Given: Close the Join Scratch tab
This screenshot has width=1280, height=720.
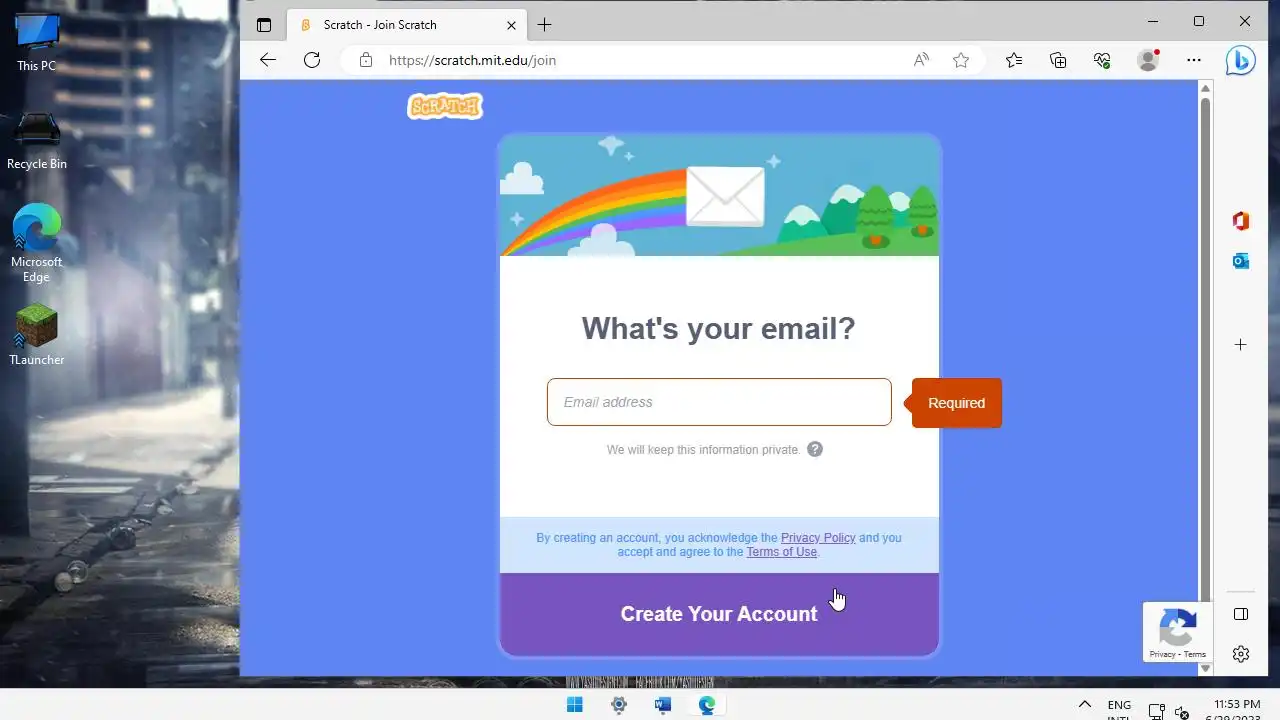Looking at the screenshot, I should [512, 25].
